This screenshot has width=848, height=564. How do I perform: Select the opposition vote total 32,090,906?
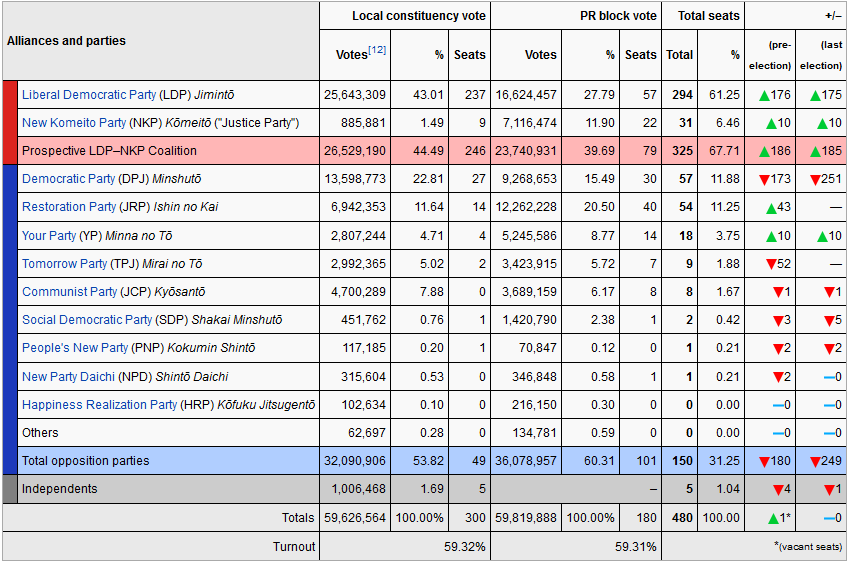pos(355,461)
